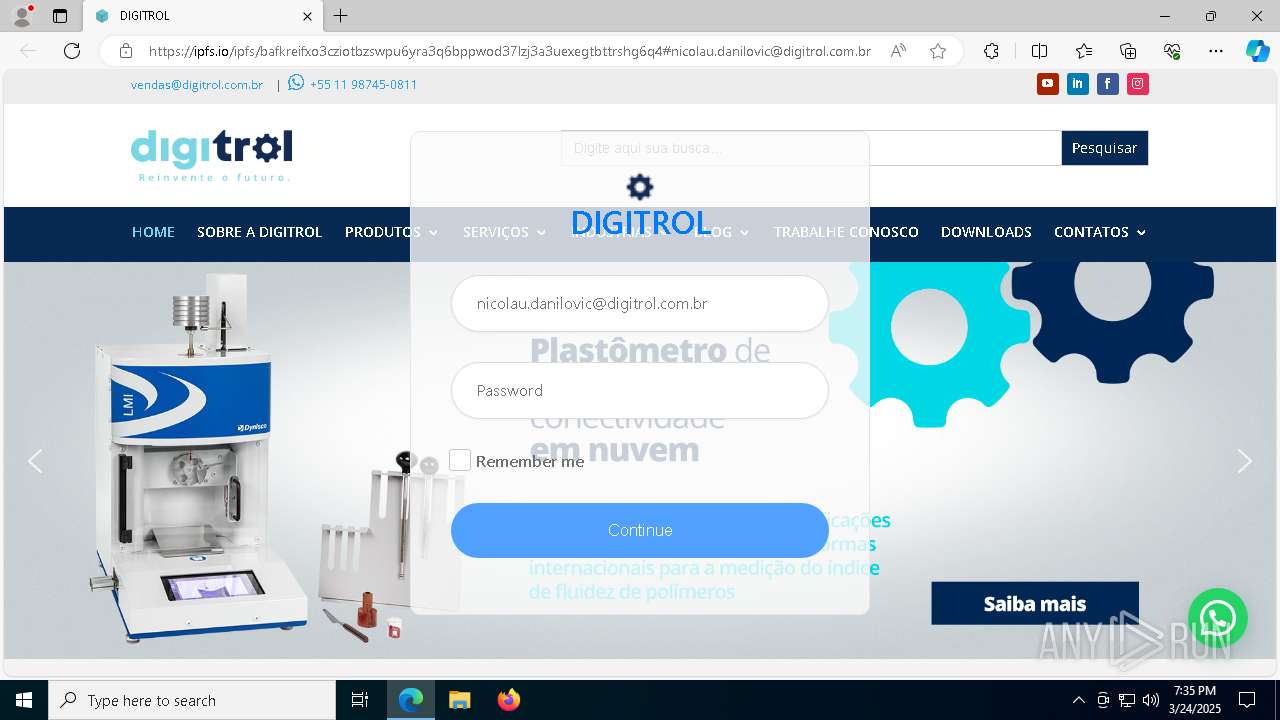Screen dimensions: 1280x720
Task: Open clock showing 7:35 PM
Action: point(1196,700)
